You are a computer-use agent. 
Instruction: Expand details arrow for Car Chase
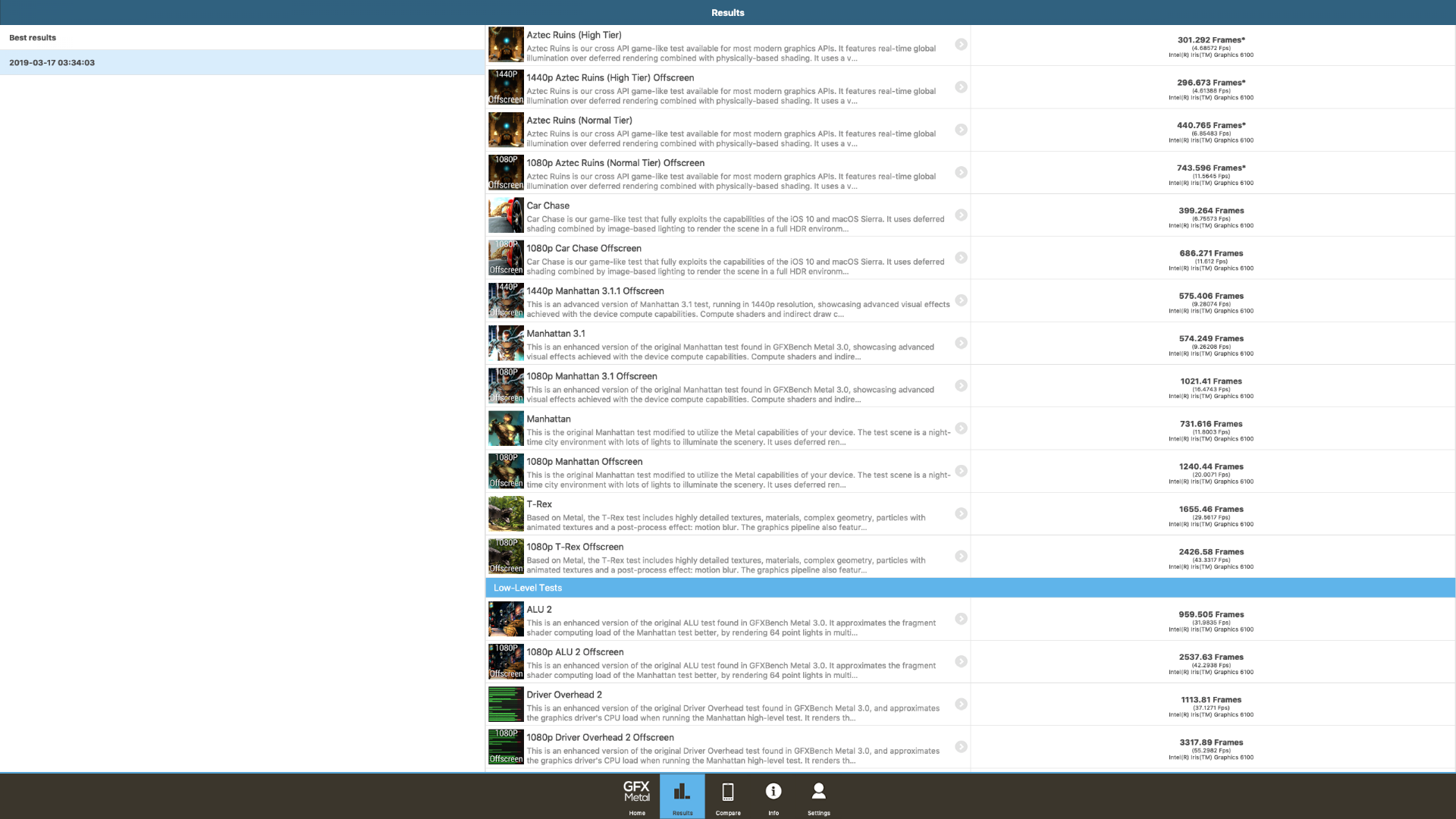(x=961, y=215)
